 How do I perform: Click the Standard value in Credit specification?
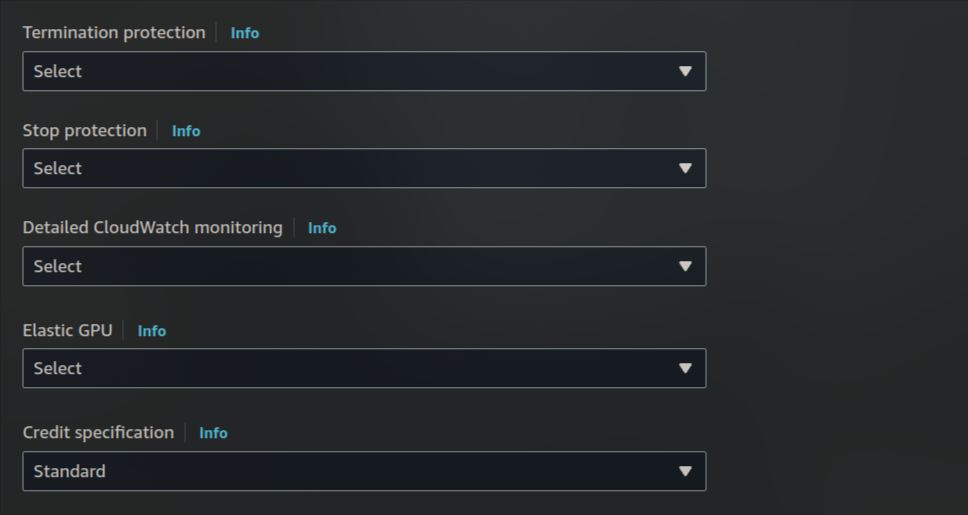pos(69,471)
